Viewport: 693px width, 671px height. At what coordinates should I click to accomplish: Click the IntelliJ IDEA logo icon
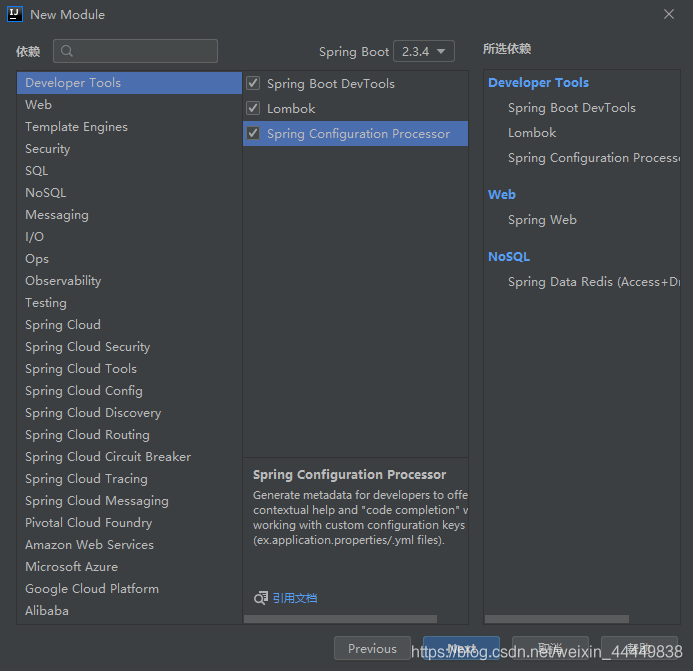click(x=15, y=14)
